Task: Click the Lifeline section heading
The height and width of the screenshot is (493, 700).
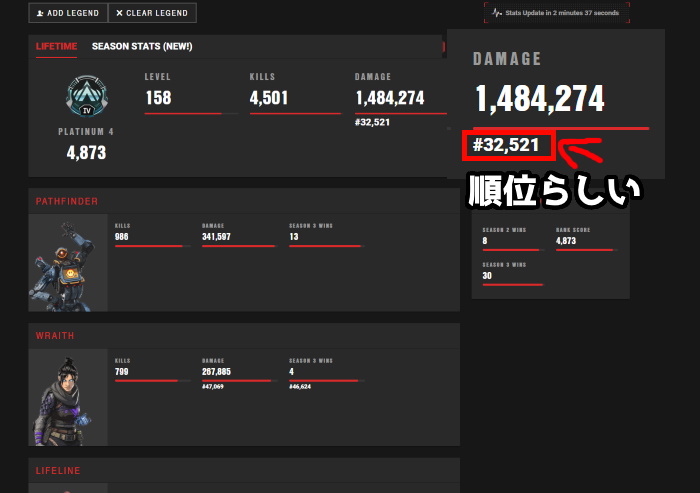Action: pos(58,471)
